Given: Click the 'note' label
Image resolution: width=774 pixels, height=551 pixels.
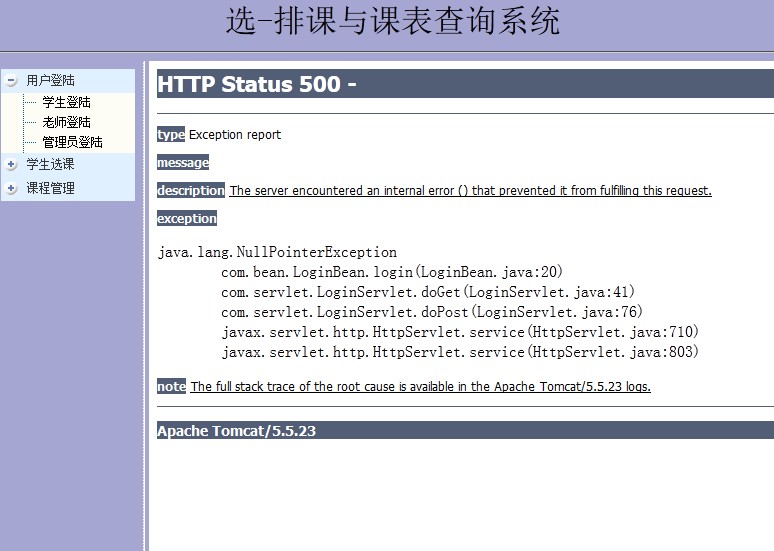Looking at the screenshot, I should pos(171,386).
